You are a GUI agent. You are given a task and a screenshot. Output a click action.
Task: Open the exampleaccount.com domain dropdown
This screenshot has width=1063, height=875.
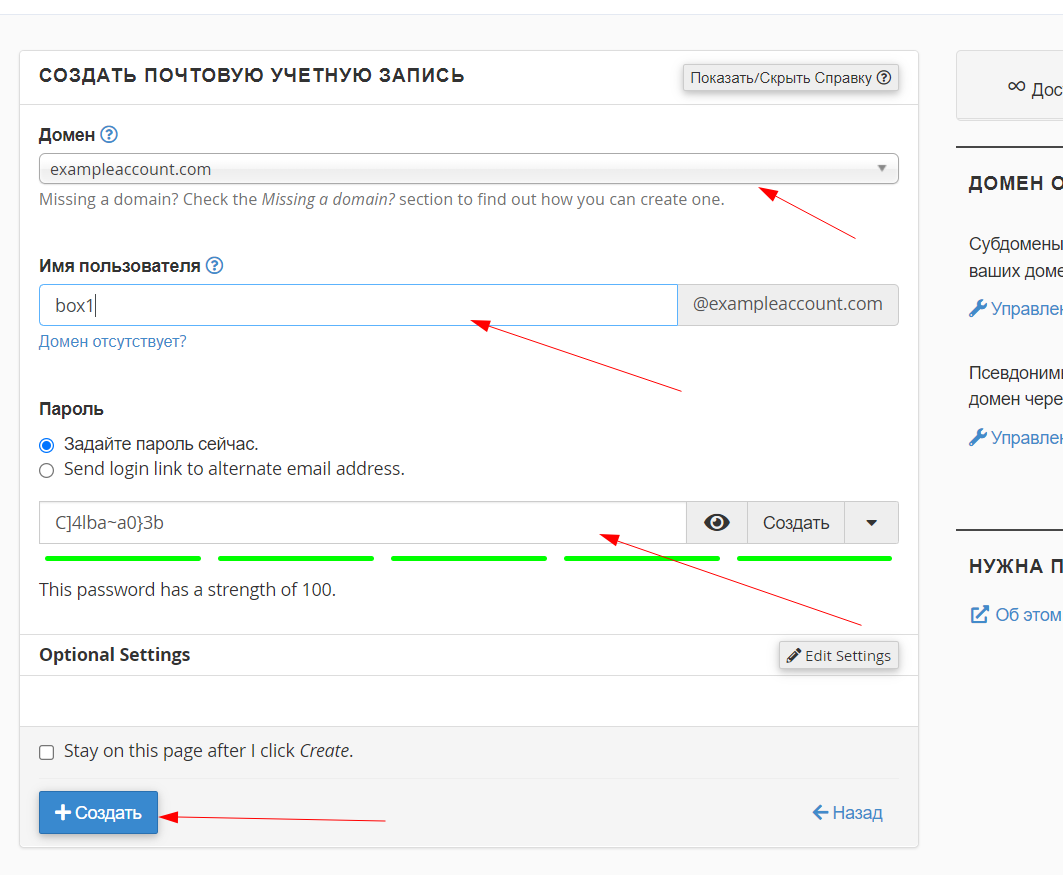(x=468, y=169)
